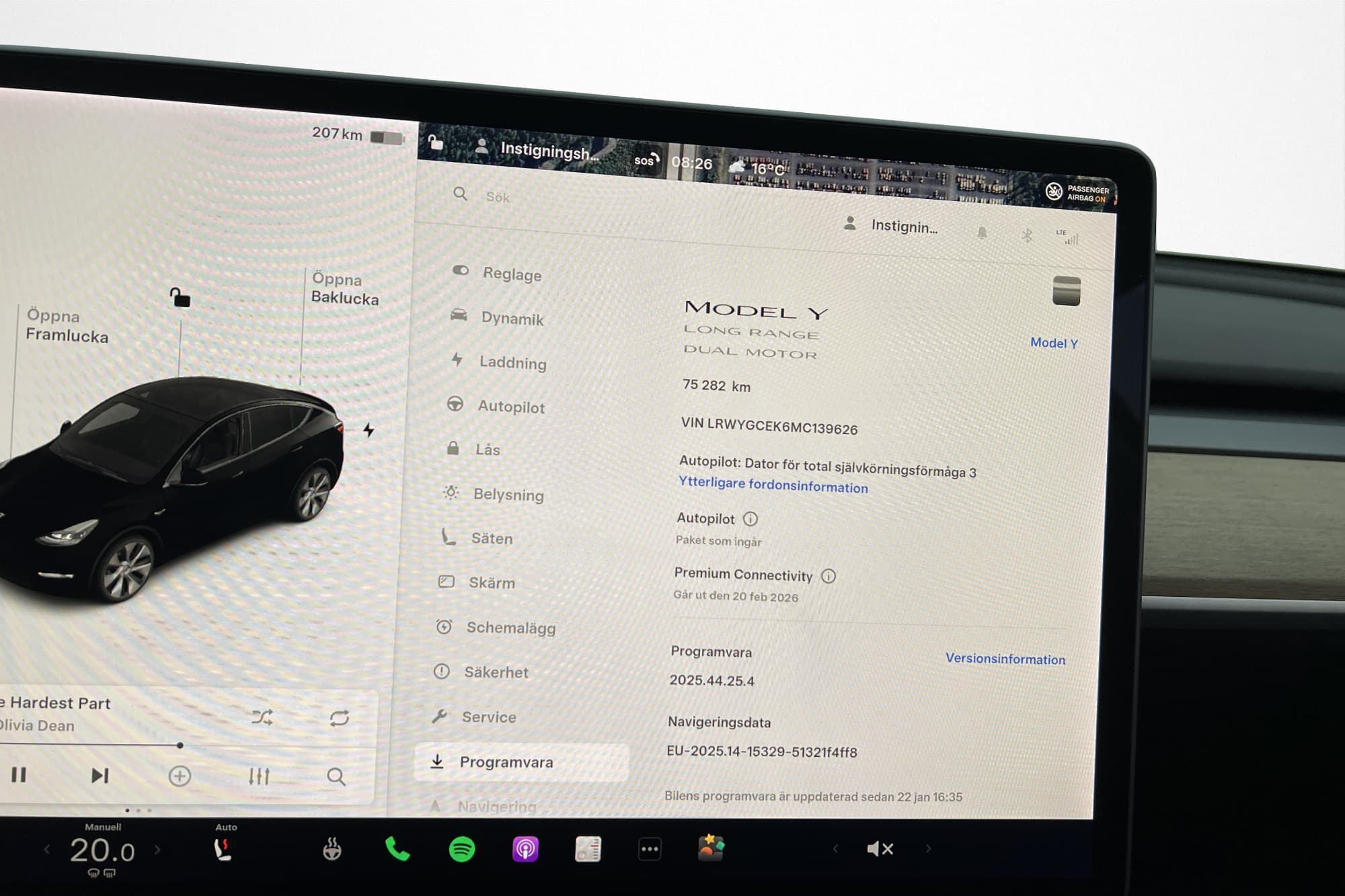Tap Öppna Framlucka to open the frunk
Image resolution: width=1345 pixels, height=896 pixels.
click(67, 325)
